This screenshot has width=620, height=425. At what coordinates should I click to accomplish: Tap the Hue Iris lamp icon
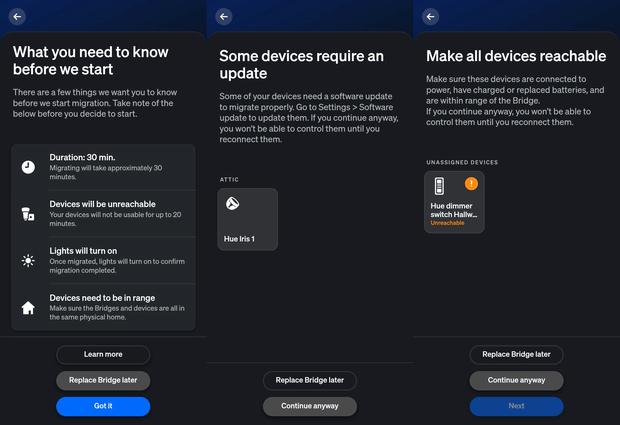[x=232, y=205]
